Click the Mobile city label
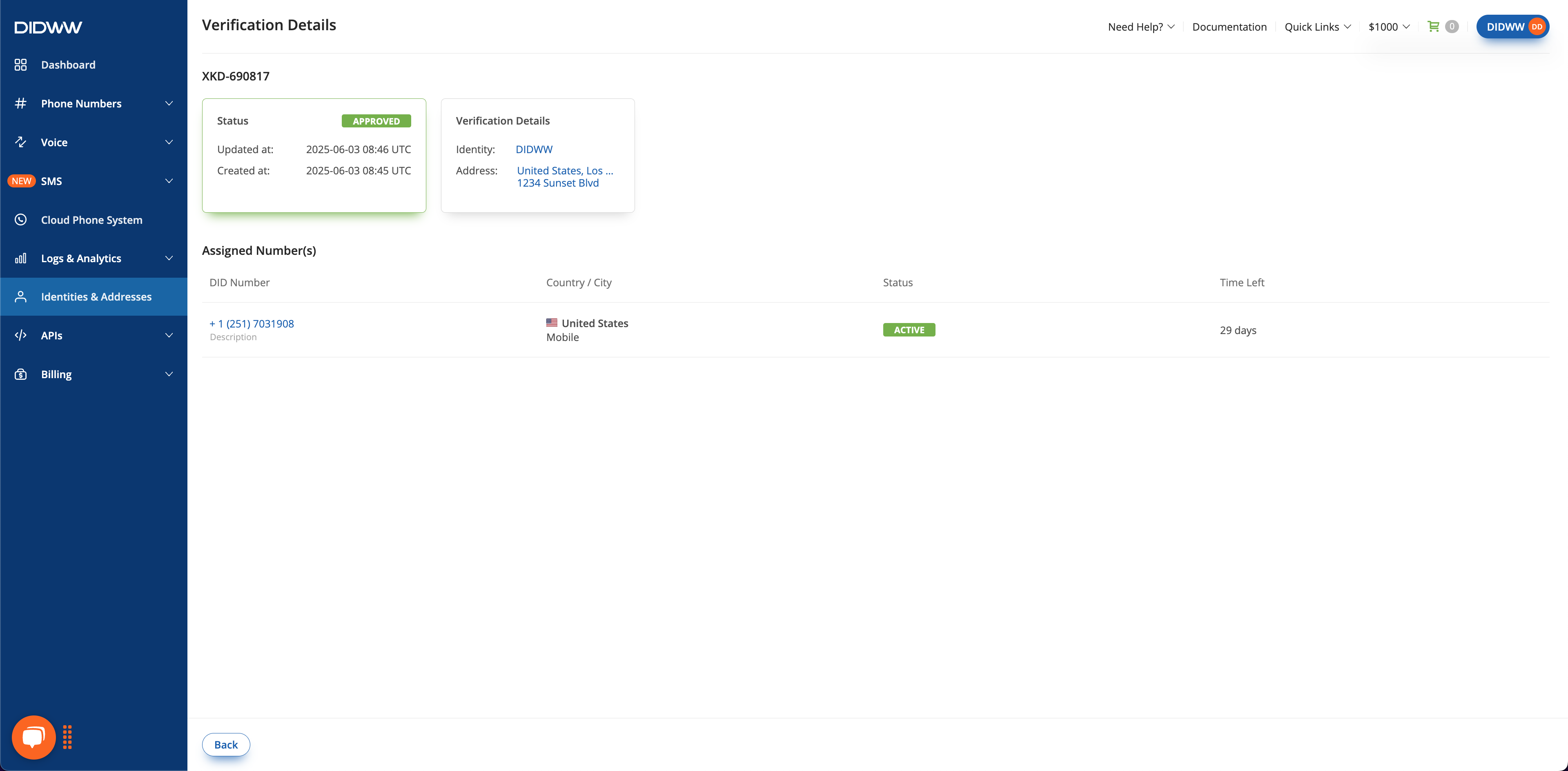 [562, 337]
